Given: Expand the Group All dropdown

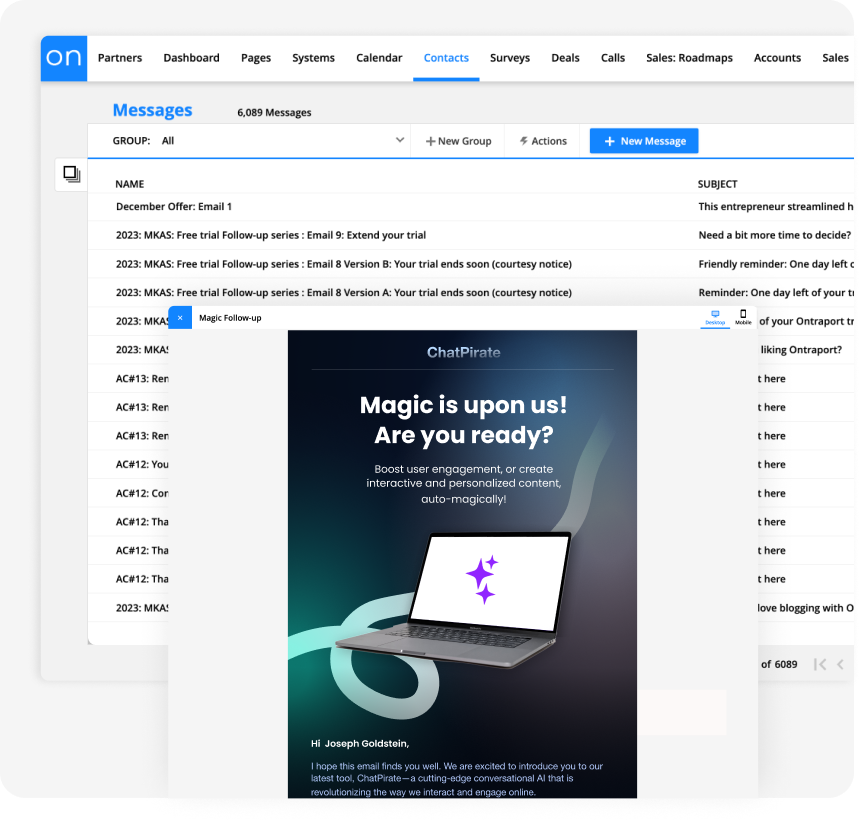Looking at the screenshot, I should point(400,141).
